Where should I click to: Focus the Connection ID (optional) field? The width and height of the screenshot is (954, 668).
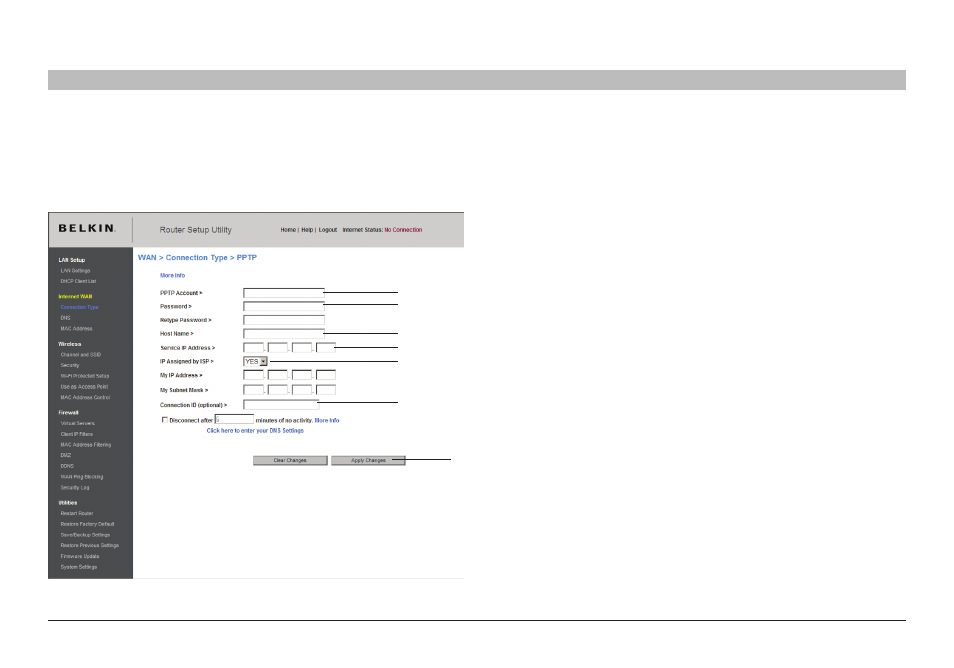[280, 405]
